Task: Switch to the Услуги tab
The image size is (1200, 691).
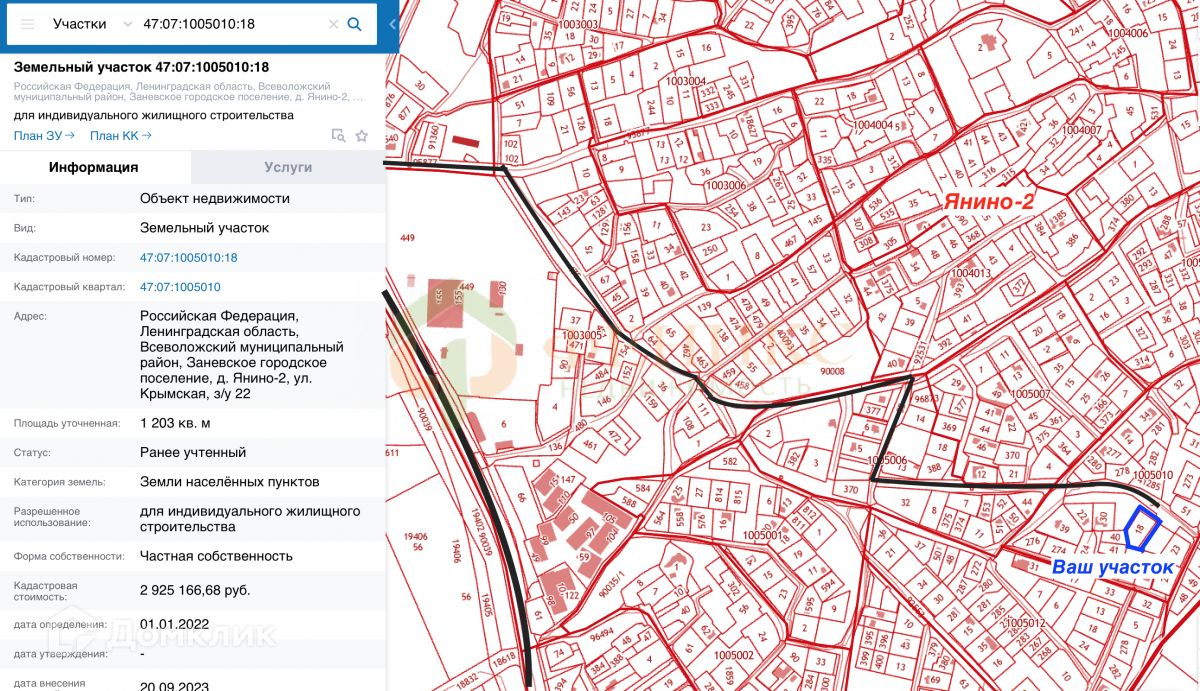Action: tap(288, 167)
